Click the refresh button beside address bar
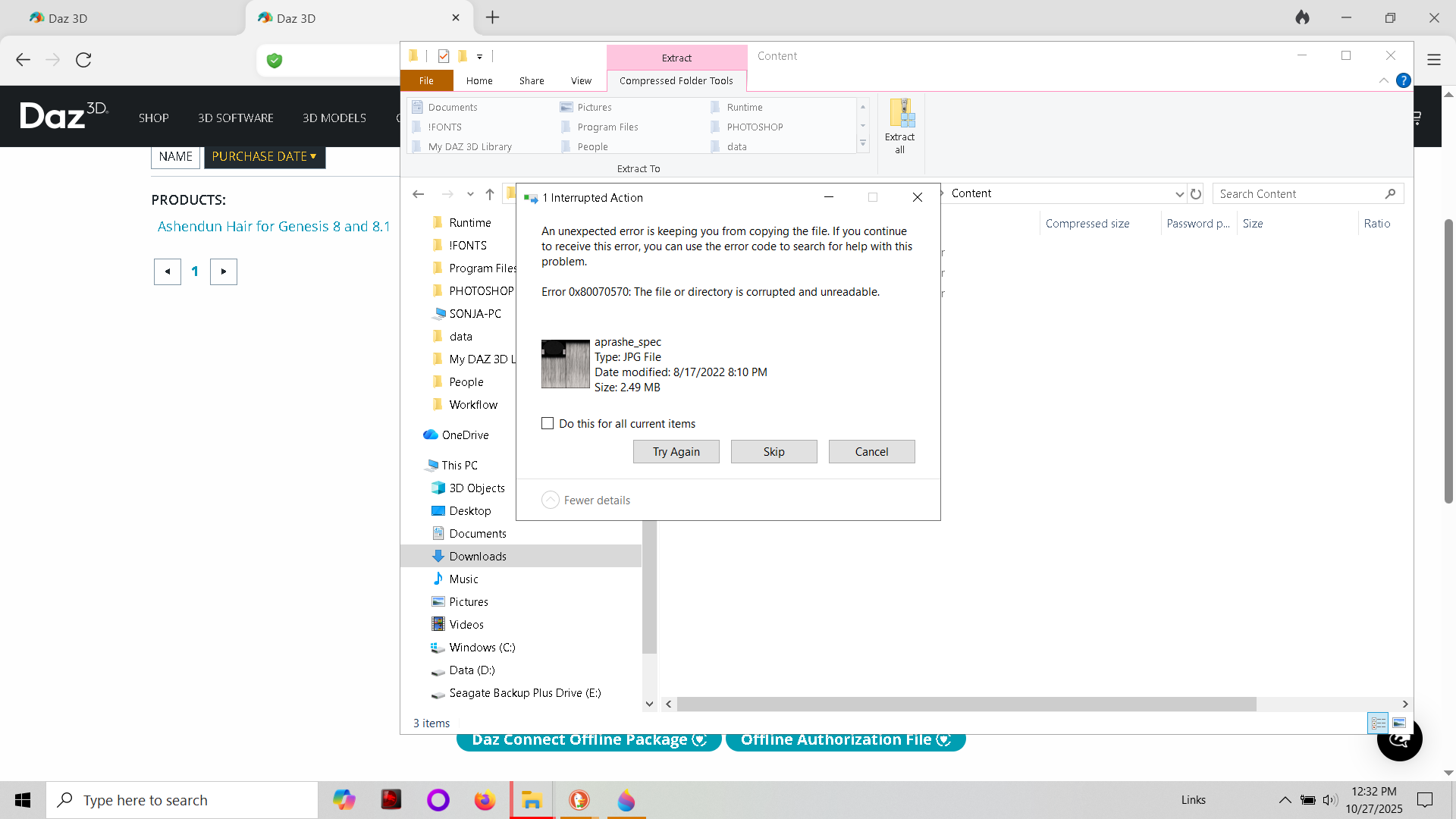Screen dimensions: 1456x819 [x=1196, y=194]
